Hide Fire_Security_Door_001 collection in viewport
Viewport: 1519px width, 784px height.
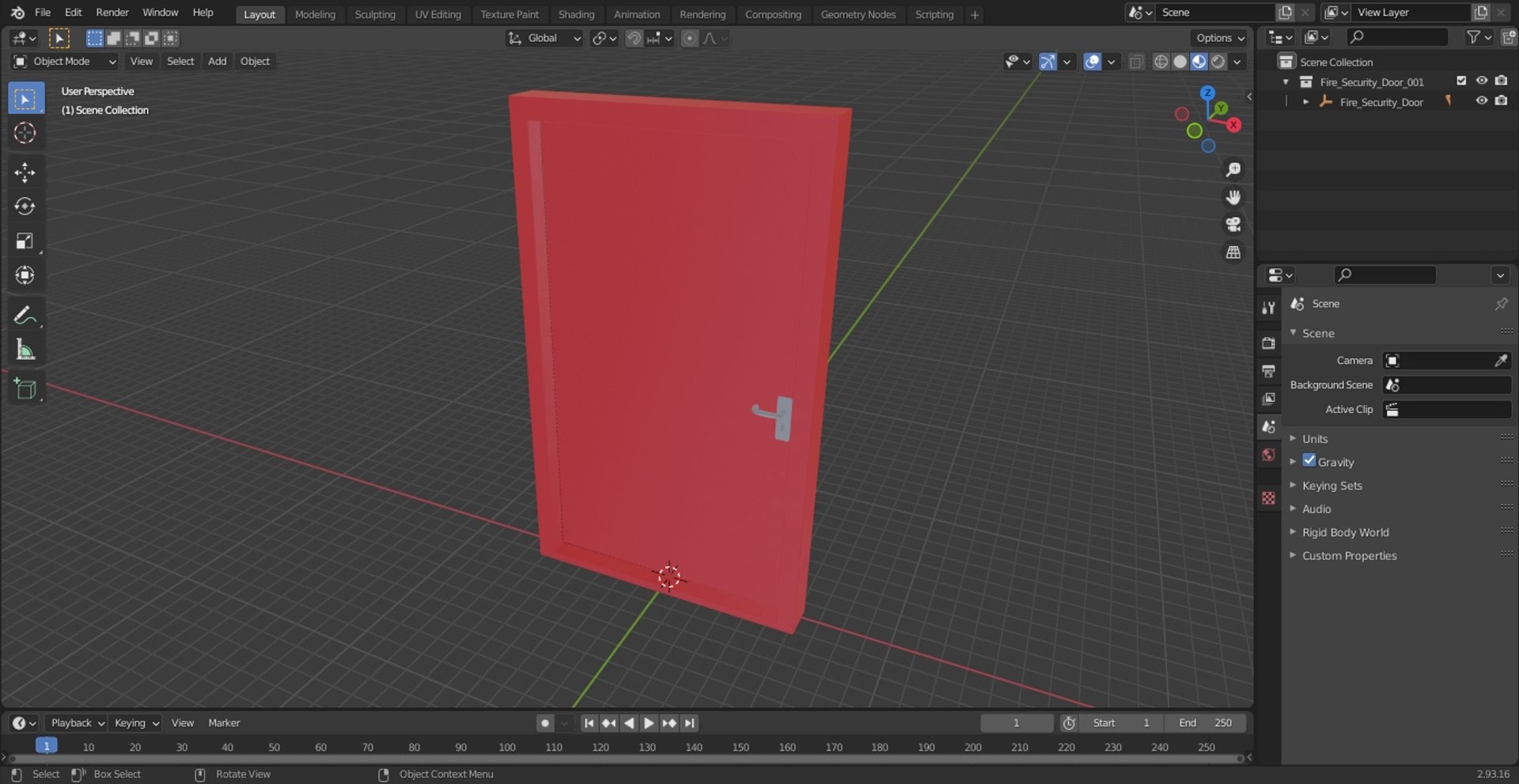[x=1481, y=81]
